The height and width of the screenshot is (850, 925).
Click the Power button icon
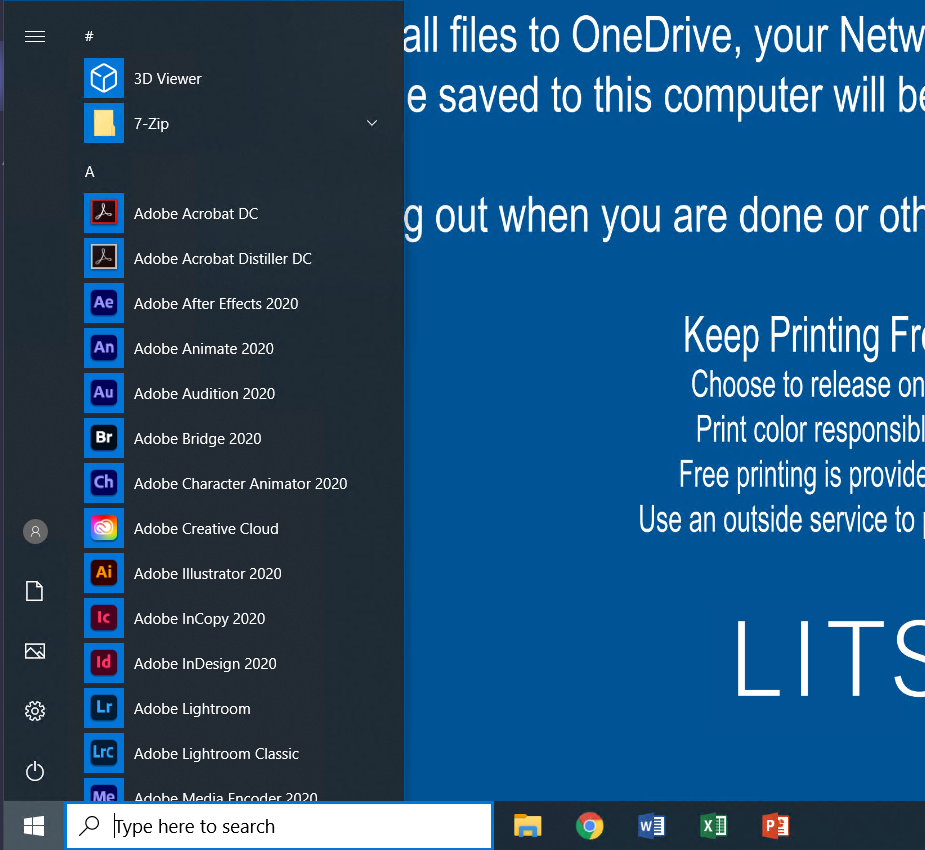35,771
